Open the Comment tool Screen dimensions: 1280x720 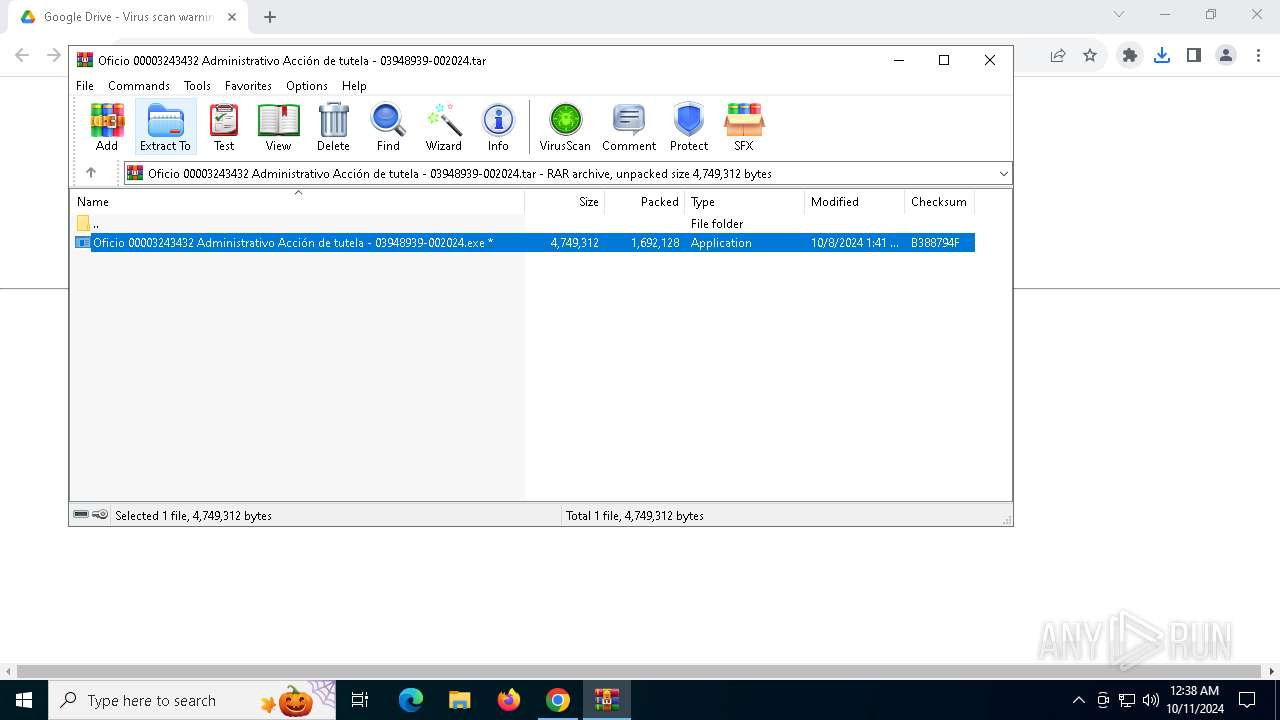point(629,127)
